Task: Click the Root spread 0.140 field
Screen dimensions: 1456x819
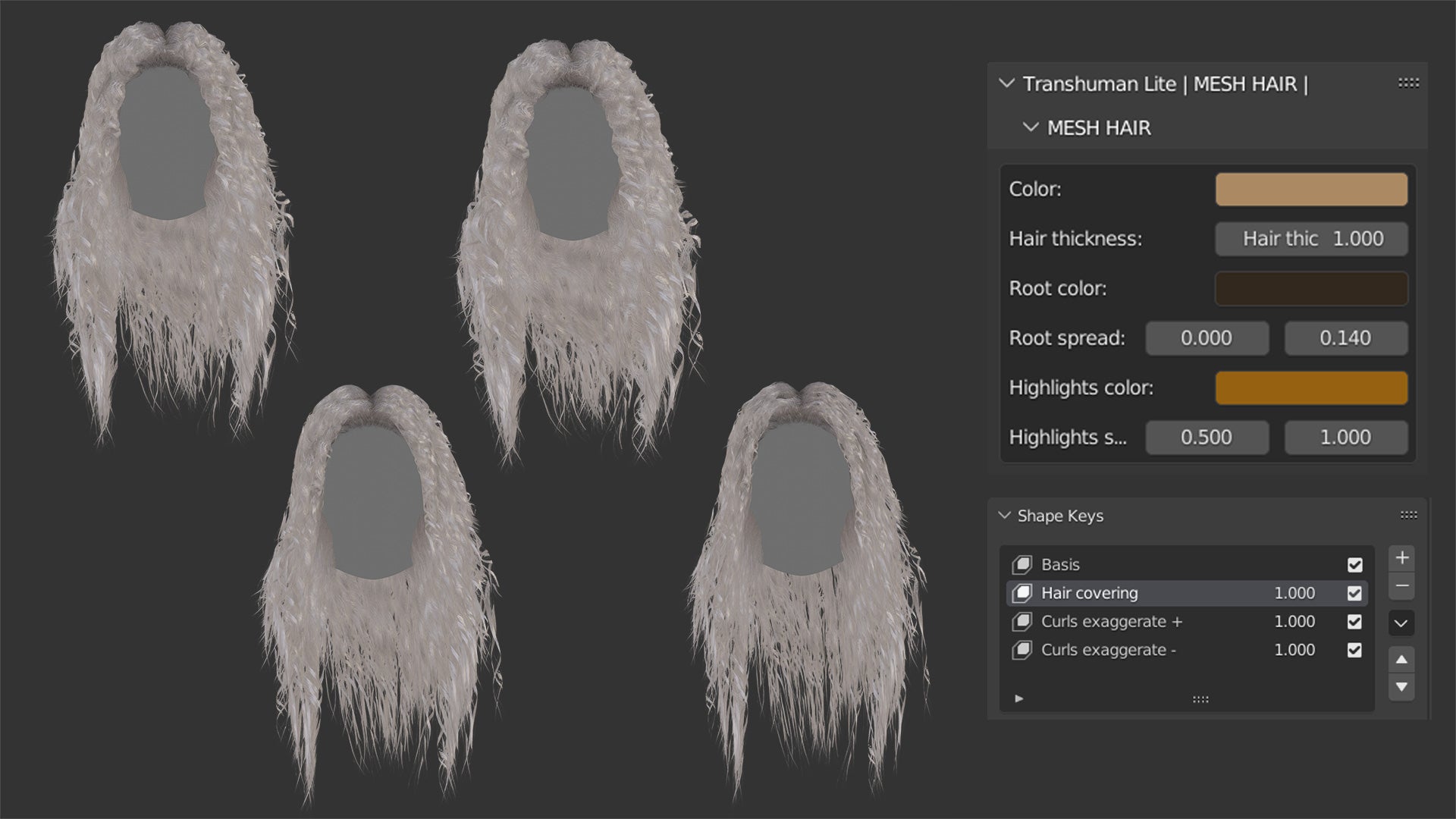Action: pyautogui.click(x=1345, y=338)
